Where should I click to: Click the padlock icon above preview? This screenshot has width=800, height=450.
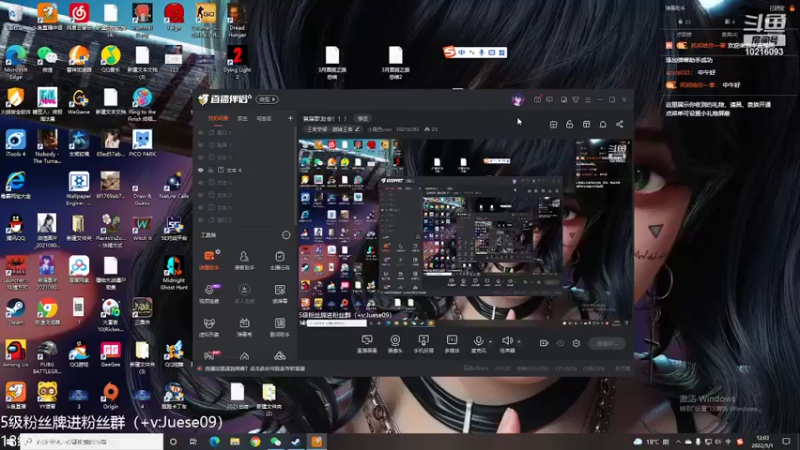pyautogui.click(x=569, y=124)
